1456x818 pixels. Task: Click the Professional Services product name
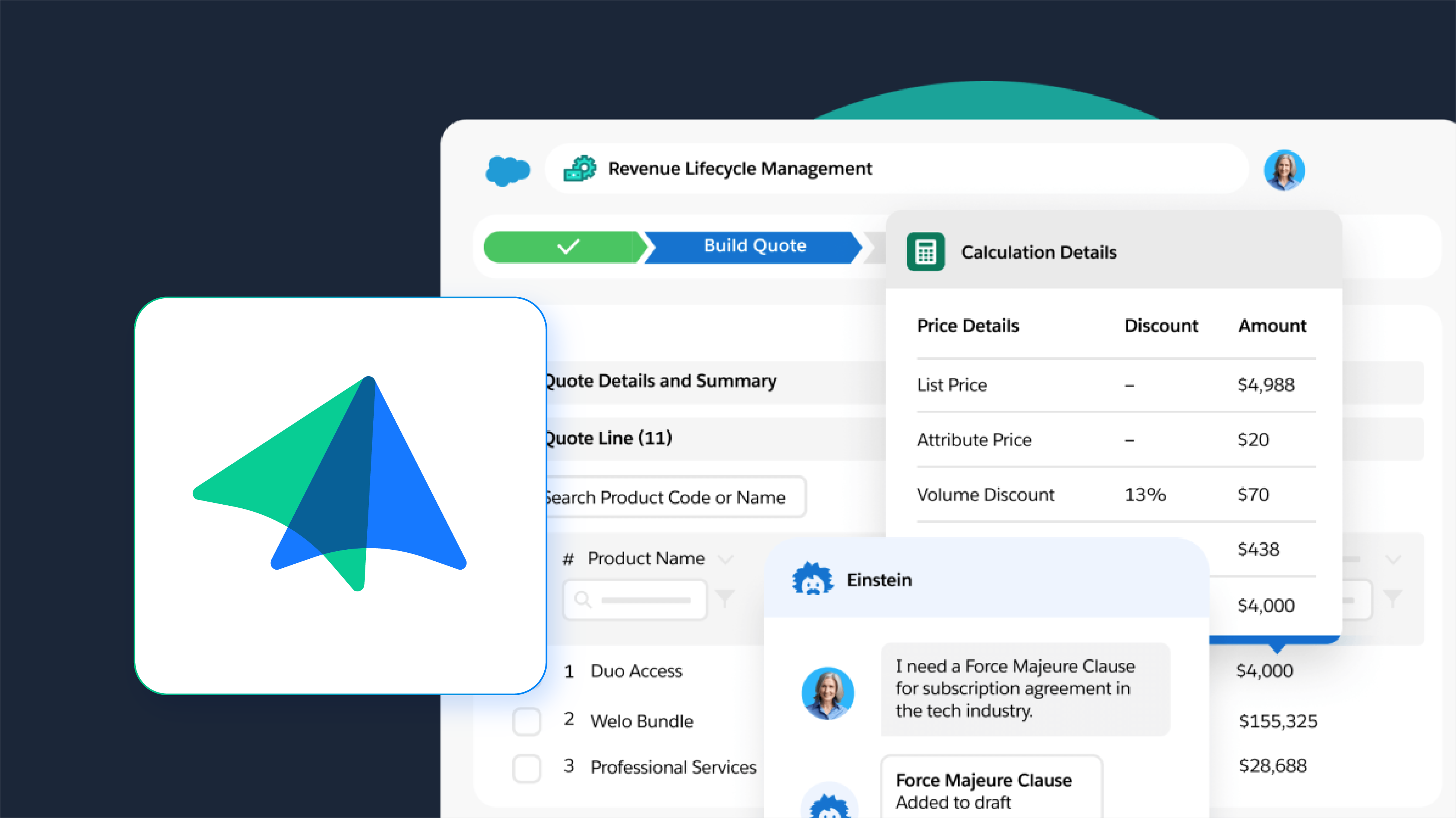point(673,767)
